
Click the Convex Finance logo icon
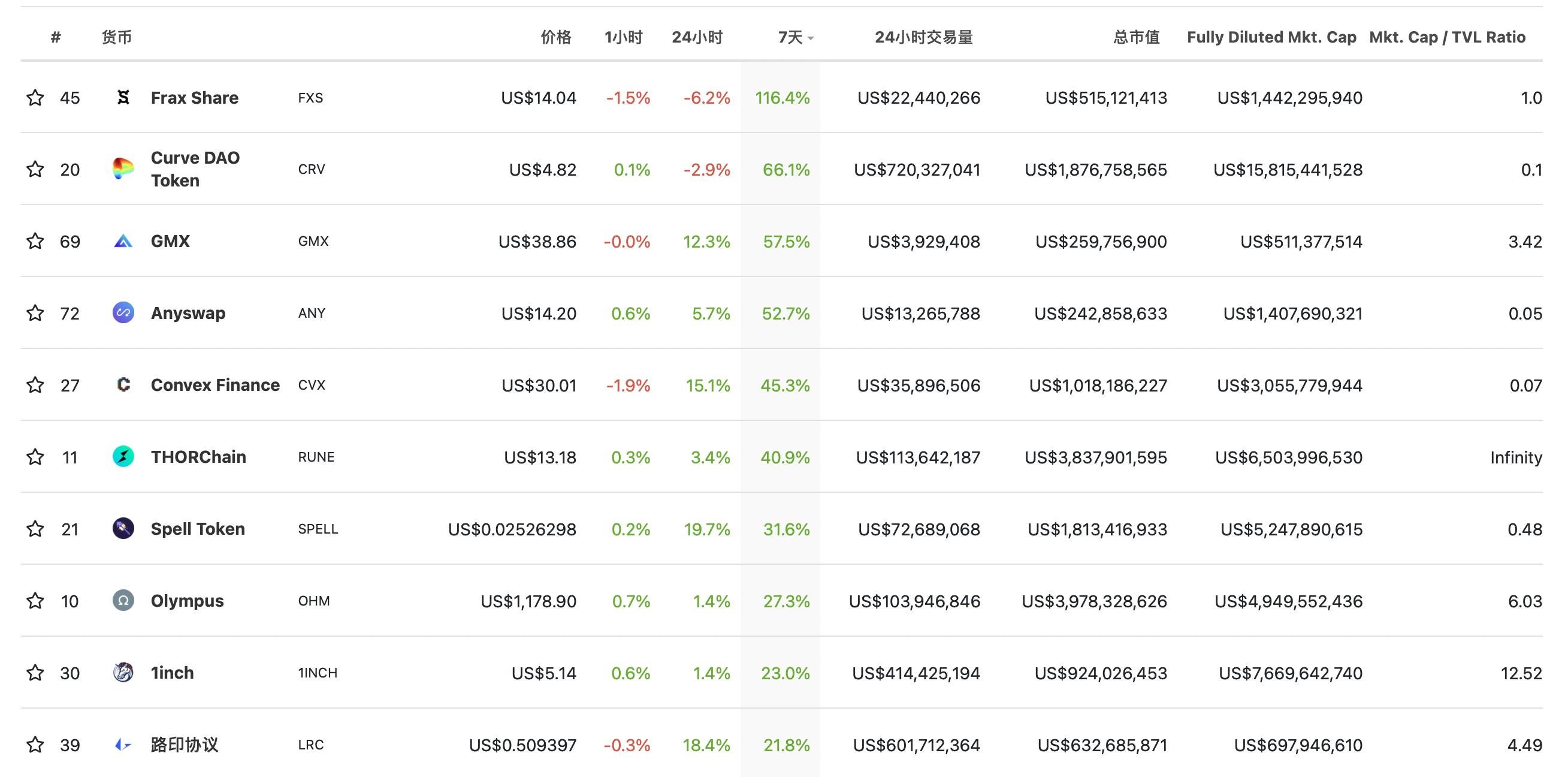click(123, 385)
